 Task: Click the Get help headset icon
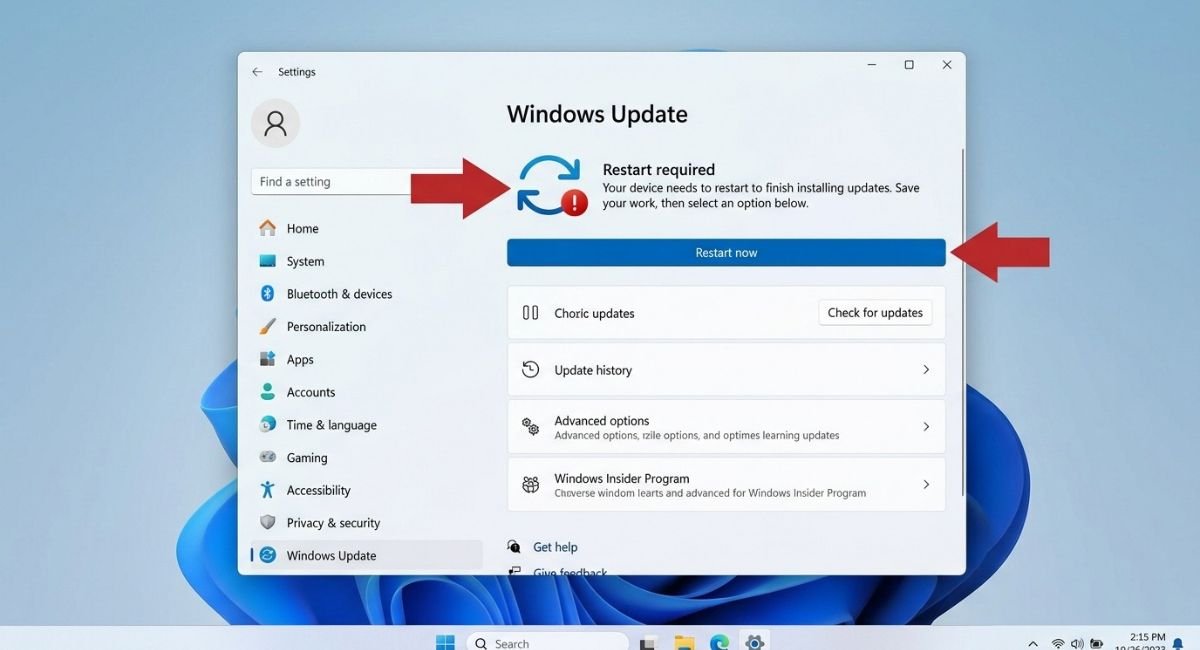(x=514, y=547)
